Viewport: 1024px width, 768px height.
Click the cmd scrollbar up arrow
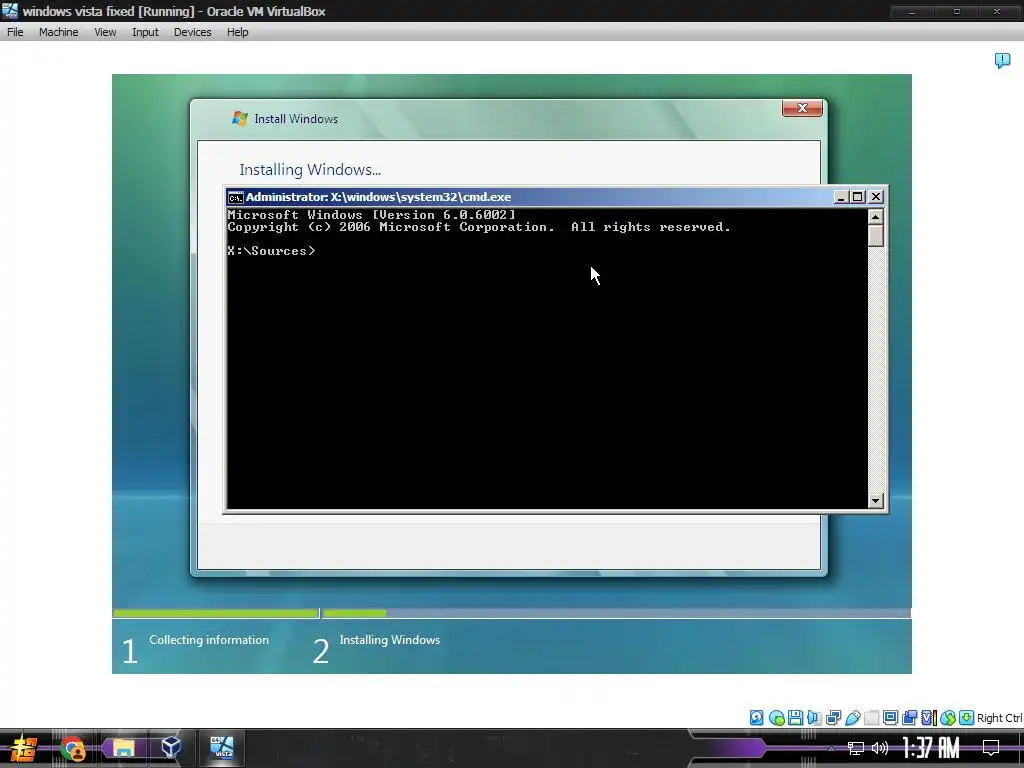click(876, 216)
